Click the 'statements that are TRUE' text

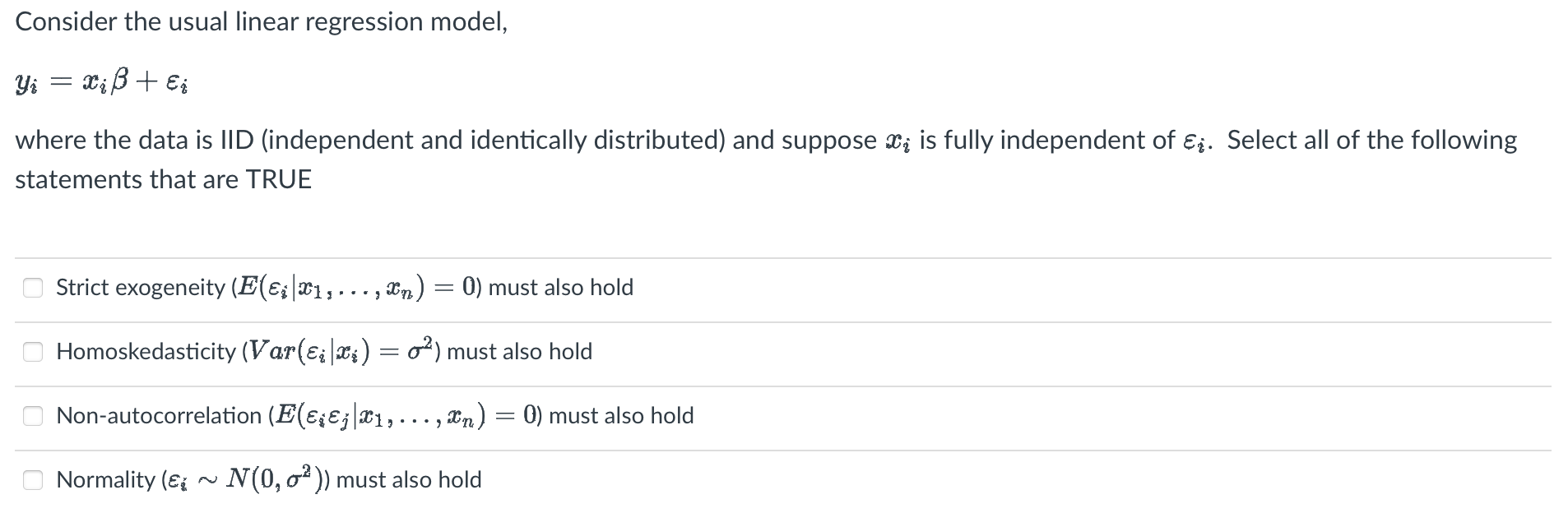[x=164, y=179]
